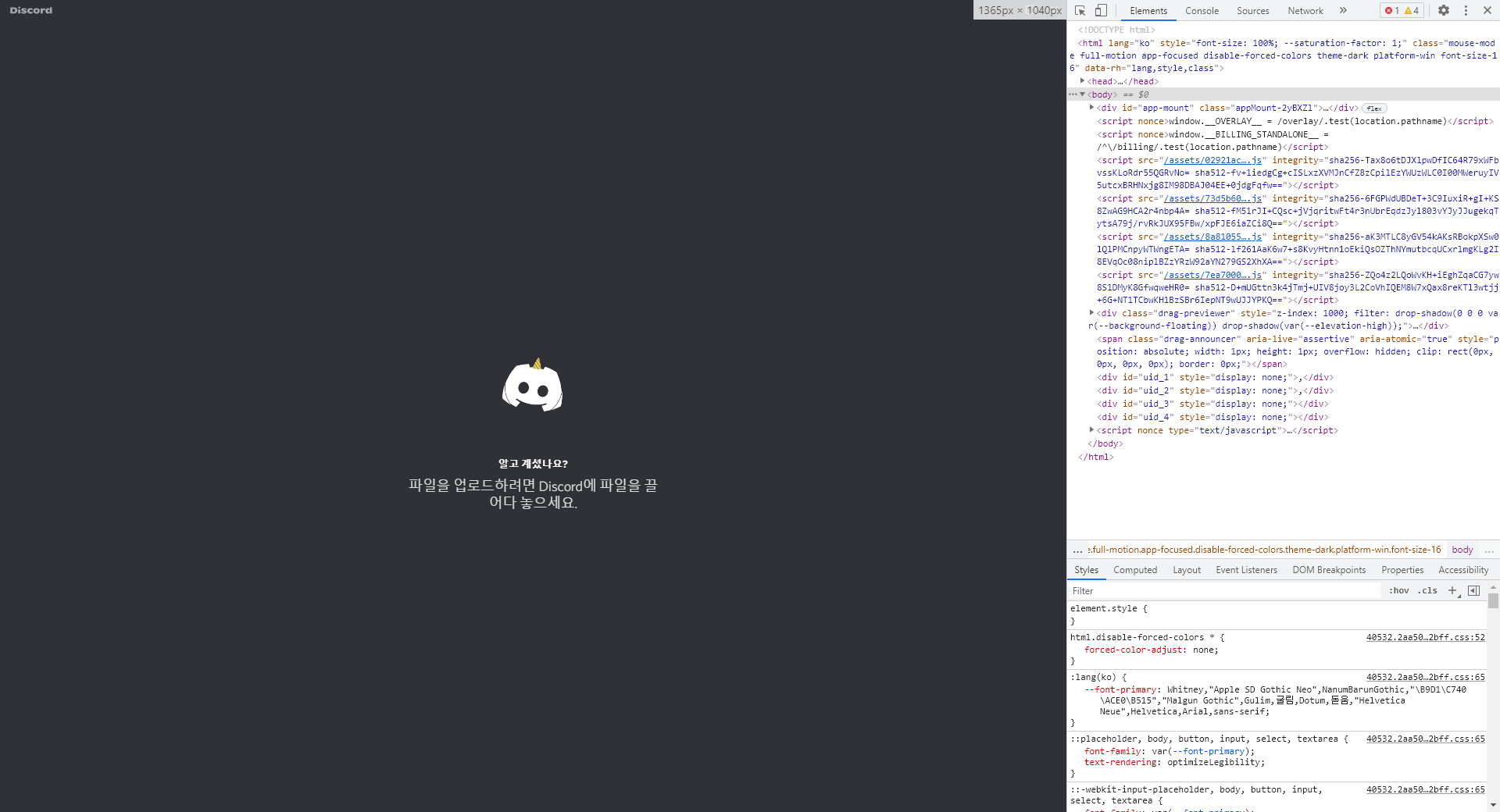Viewport: 1500px width, 812px height.
Task: Select the Layout pane tab
Action: click(1186, 570)
